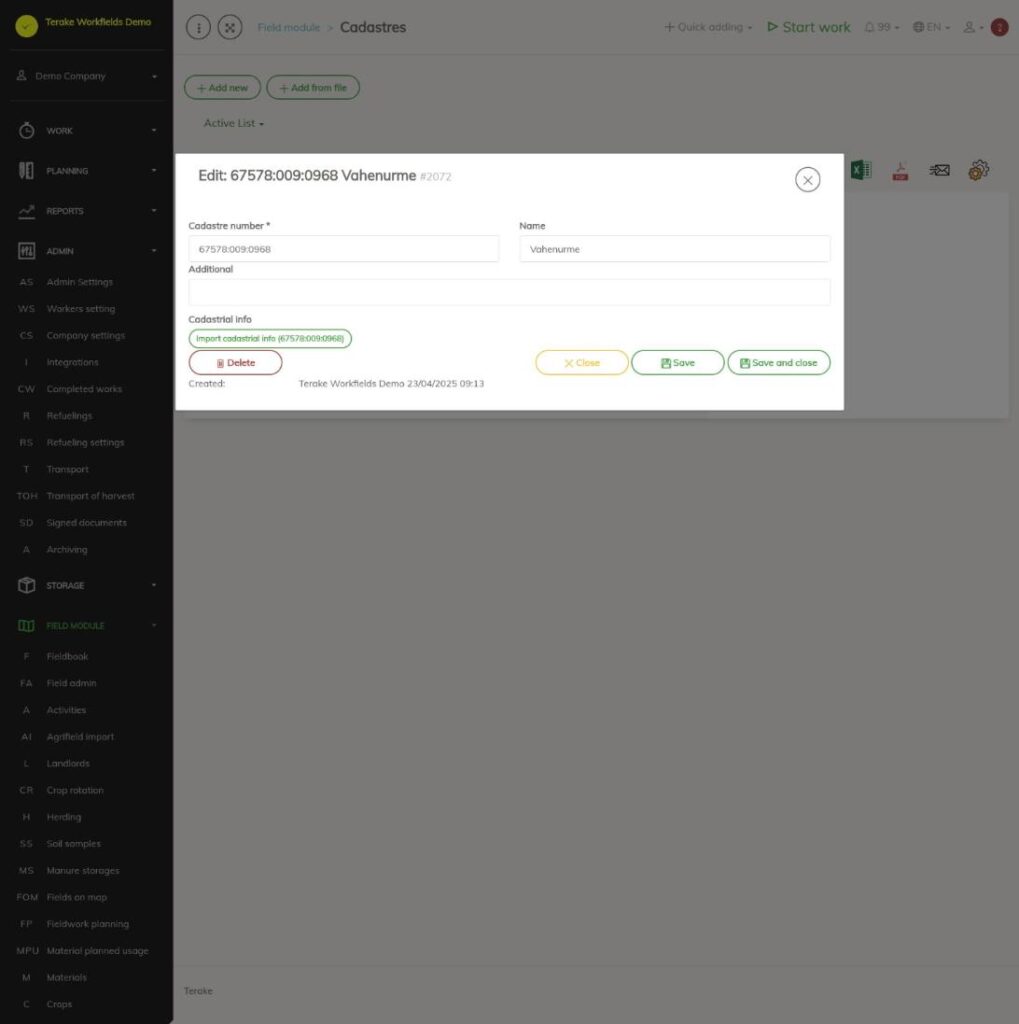Viewport: 1019px width, 1024px height.
Task: Click into the Name input field
Action: [675, 249]
